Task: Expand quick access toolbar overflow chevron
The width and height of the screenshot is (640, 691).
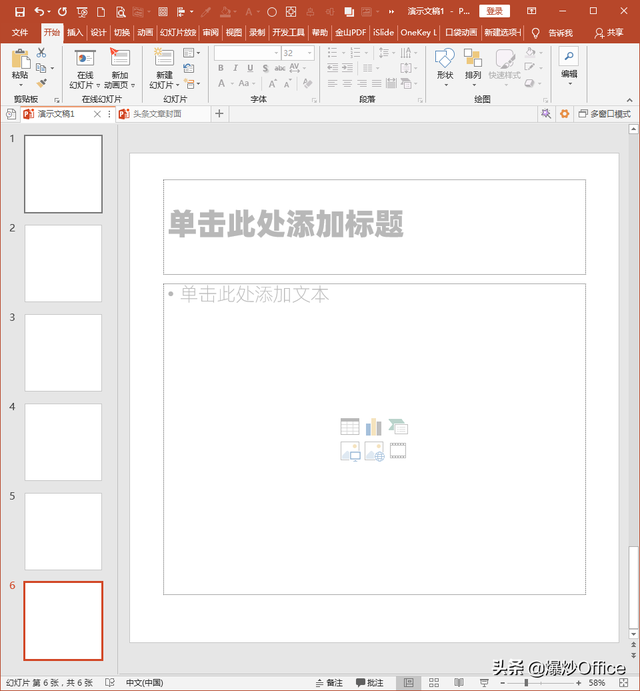Action: point(391,12)
